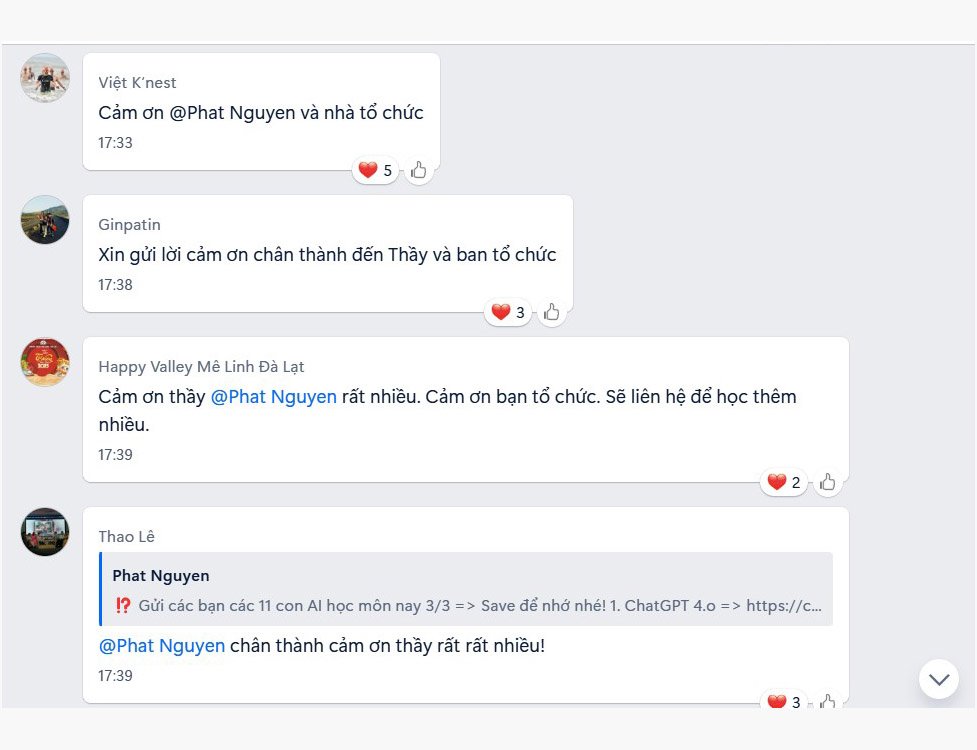977x750 pixels.
Task: Click sender name Thao Lê
Action: tap(126, 537)
